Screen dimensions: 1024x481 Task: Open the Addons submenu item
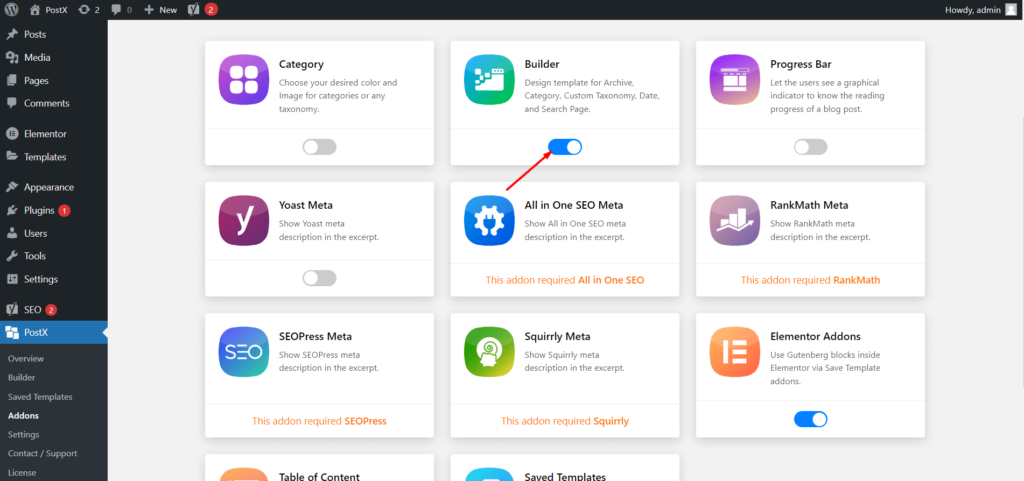click(x=24, y=416)
